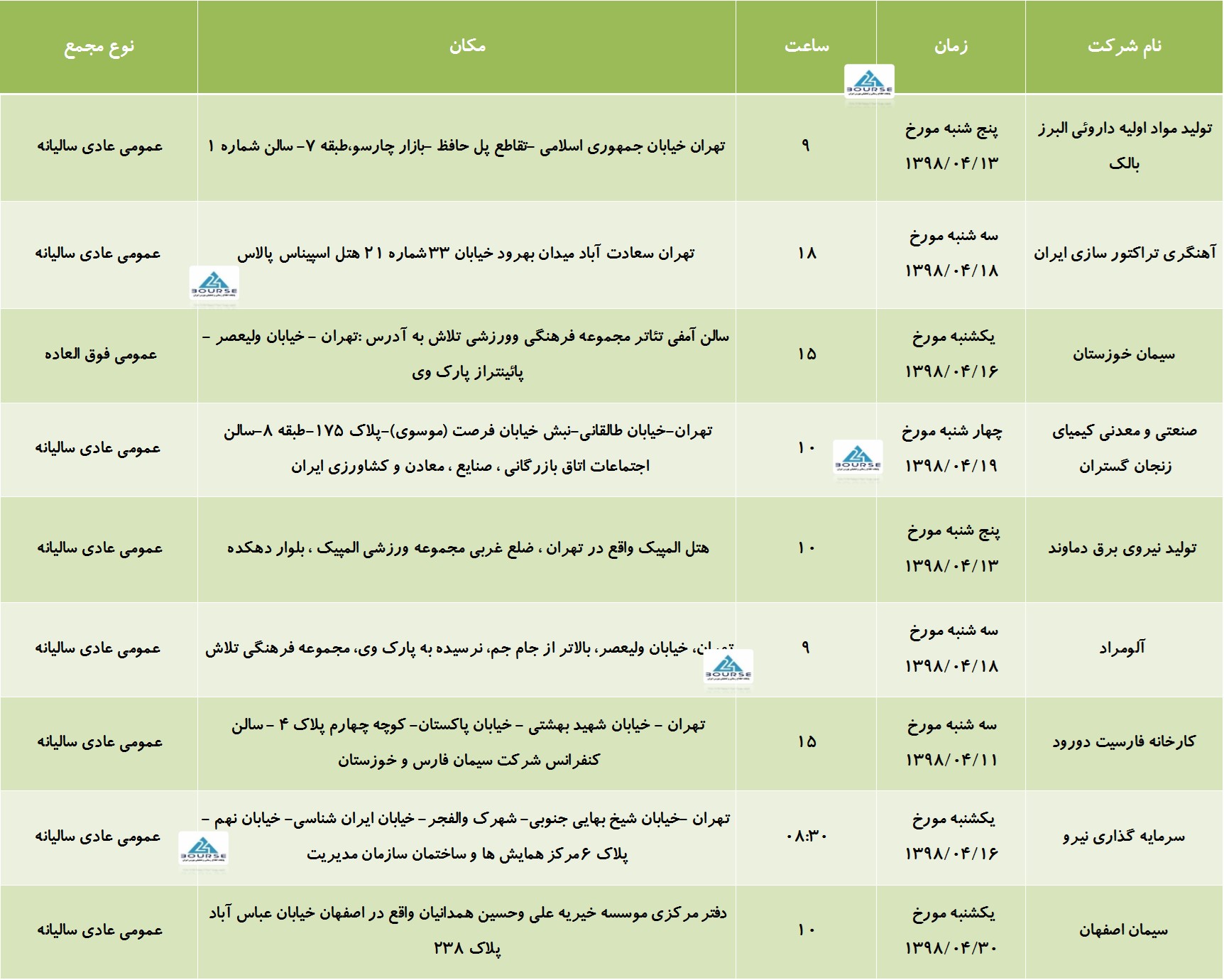The image size is (1224, 980).
Task: Click hour "۱۰" in the برق دماوند row
Action: [x=807, y=548]
